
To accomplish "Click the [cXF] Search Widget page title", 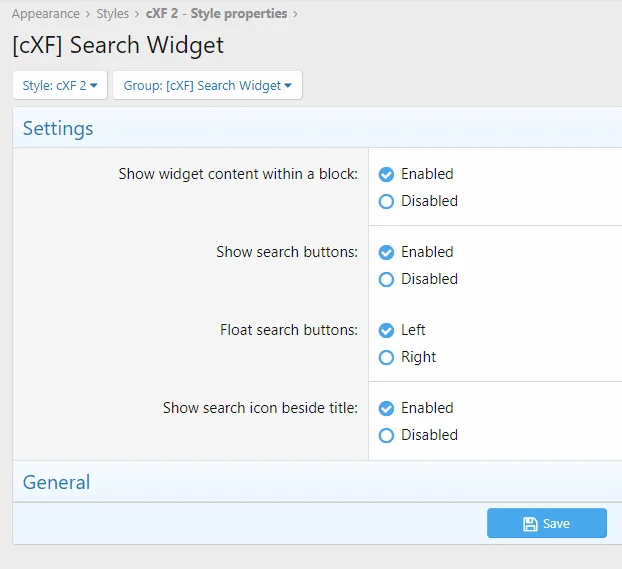I will (118, 46).
